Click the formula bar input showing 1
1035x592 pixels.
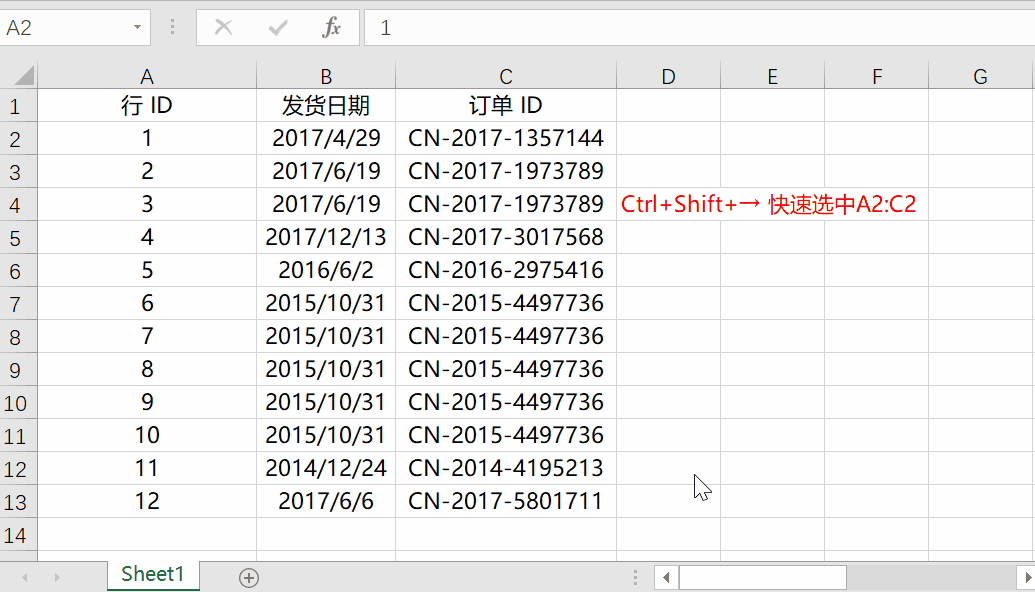point(700,28)
